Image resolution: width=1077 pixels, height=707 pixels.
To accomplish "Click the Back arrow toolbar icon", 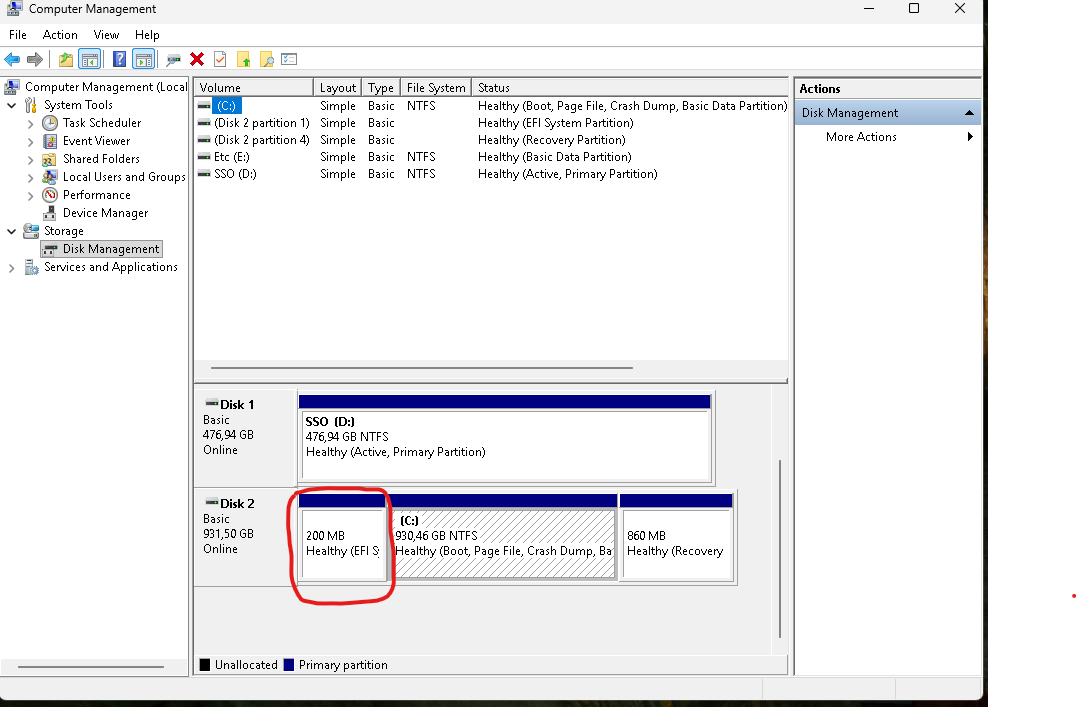I will coord(12,60).
